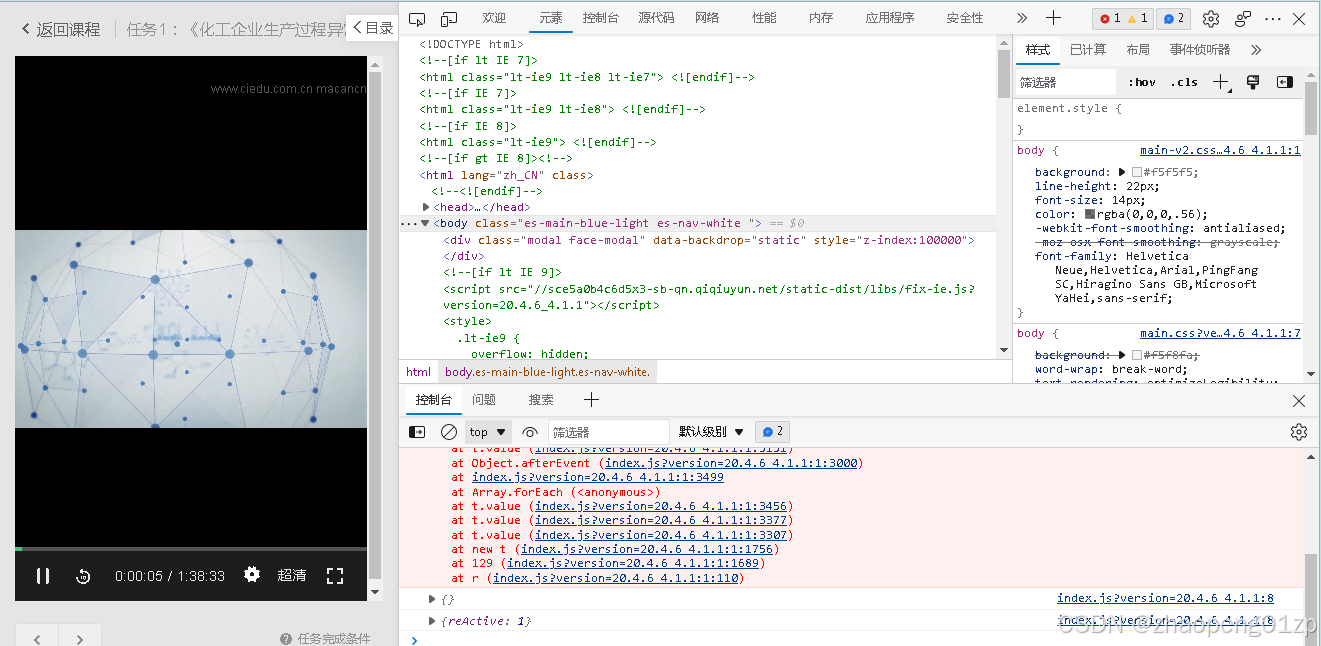
Task: Open the top context dropdown
Action: point(488,432)
